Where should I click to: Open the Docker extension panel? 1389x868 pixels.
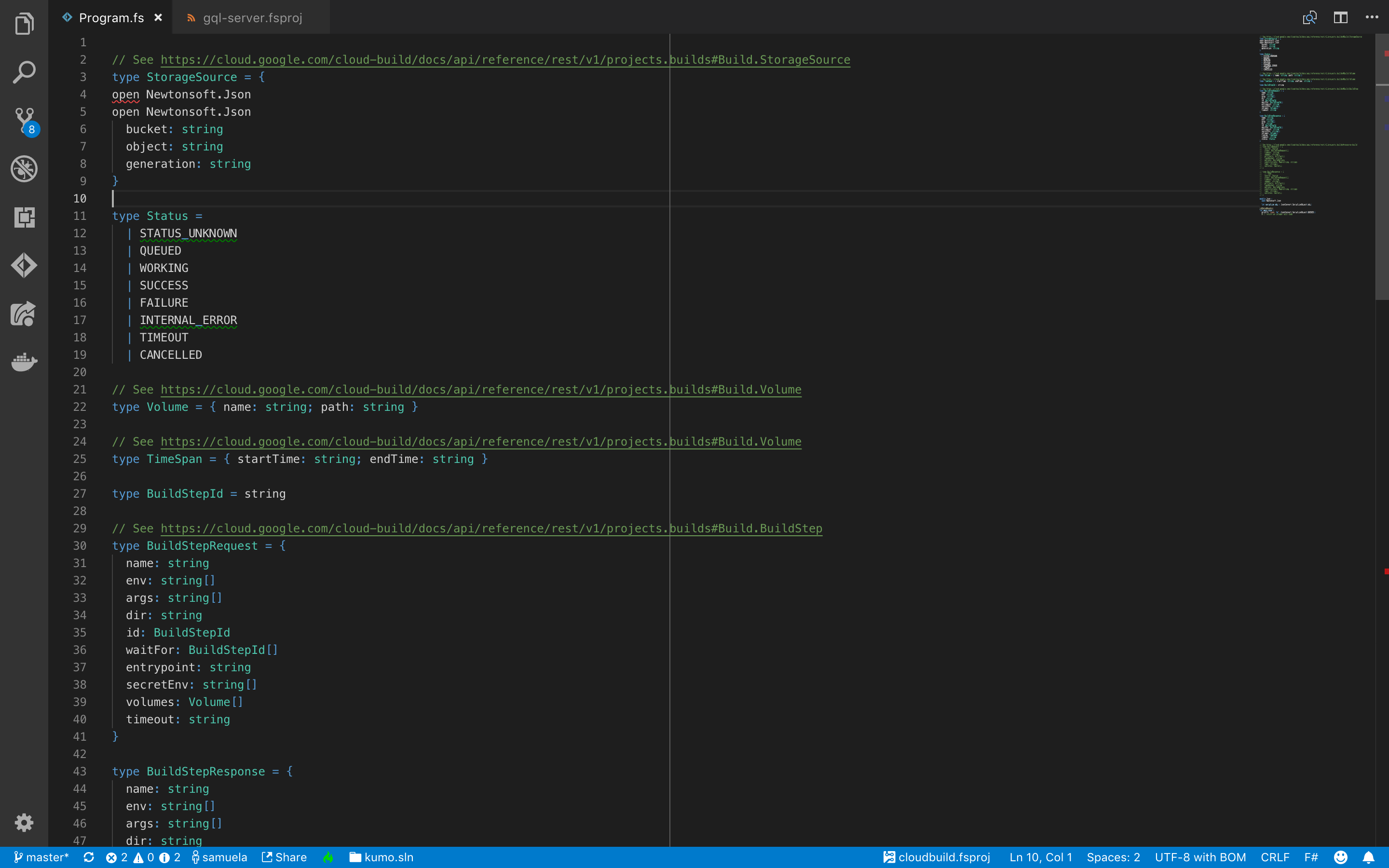point(24,362)
